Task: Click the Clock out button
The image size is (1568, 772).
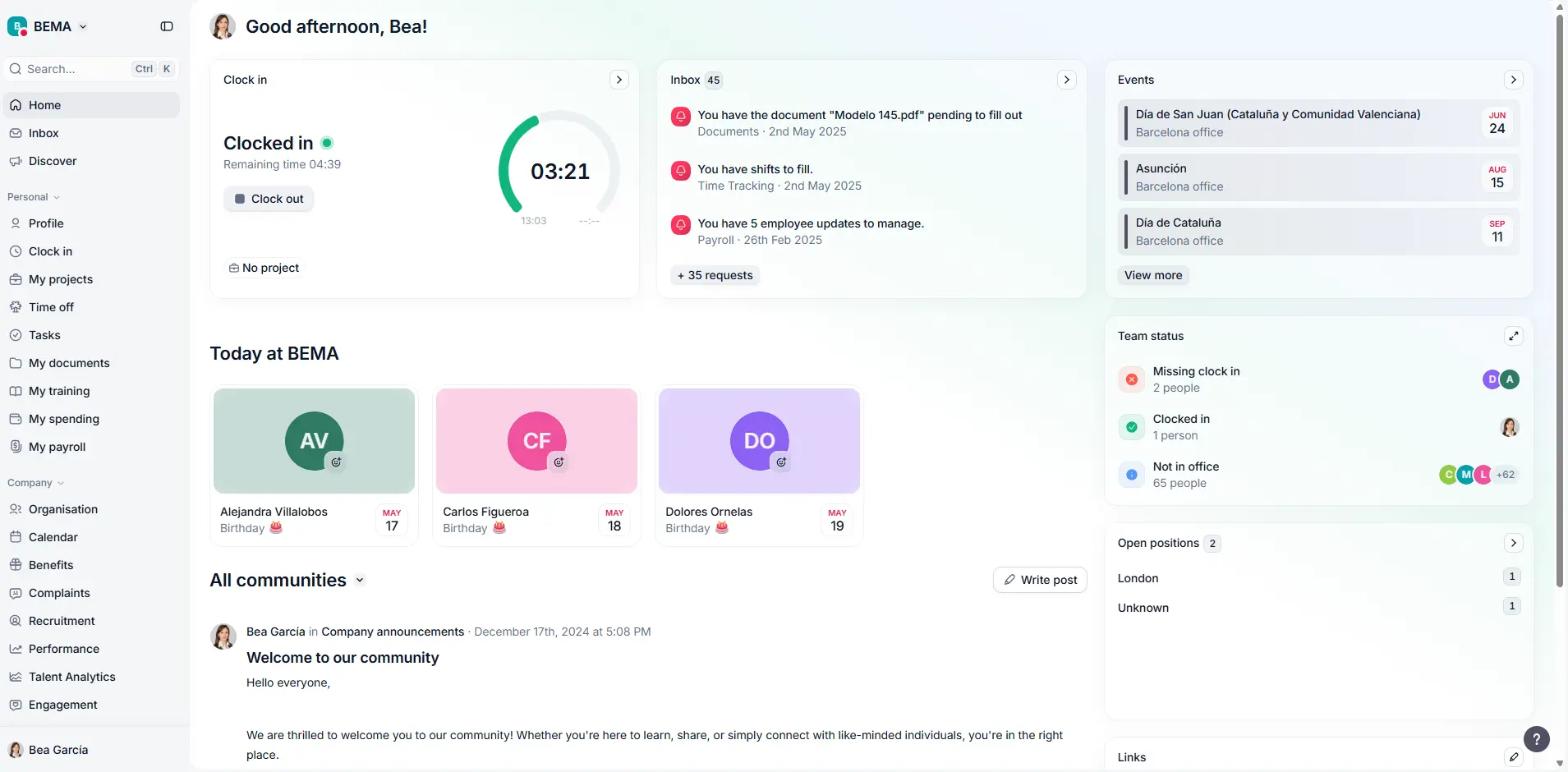Action: tap(269, 198)
